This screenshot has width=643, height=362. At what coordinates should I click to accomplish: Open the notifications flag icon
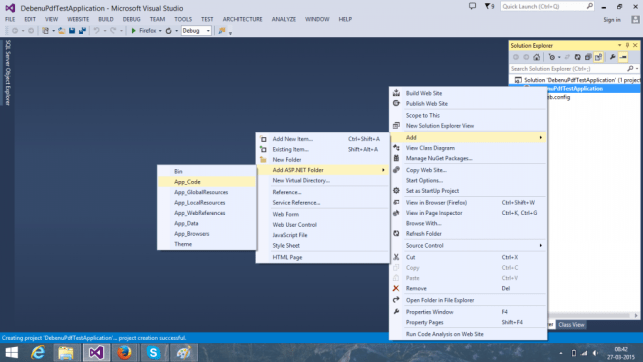point(489,6)
